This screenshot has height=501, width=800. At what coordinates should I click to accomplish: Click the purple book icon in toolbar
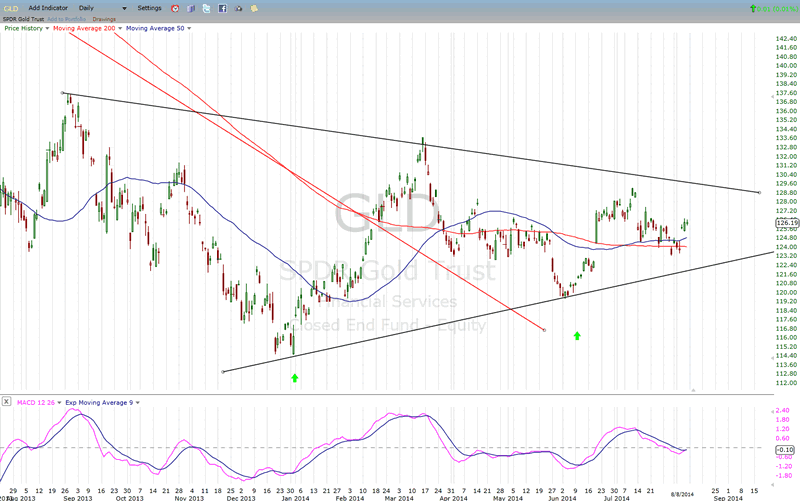pyautogui.click(x=193, y=8)
